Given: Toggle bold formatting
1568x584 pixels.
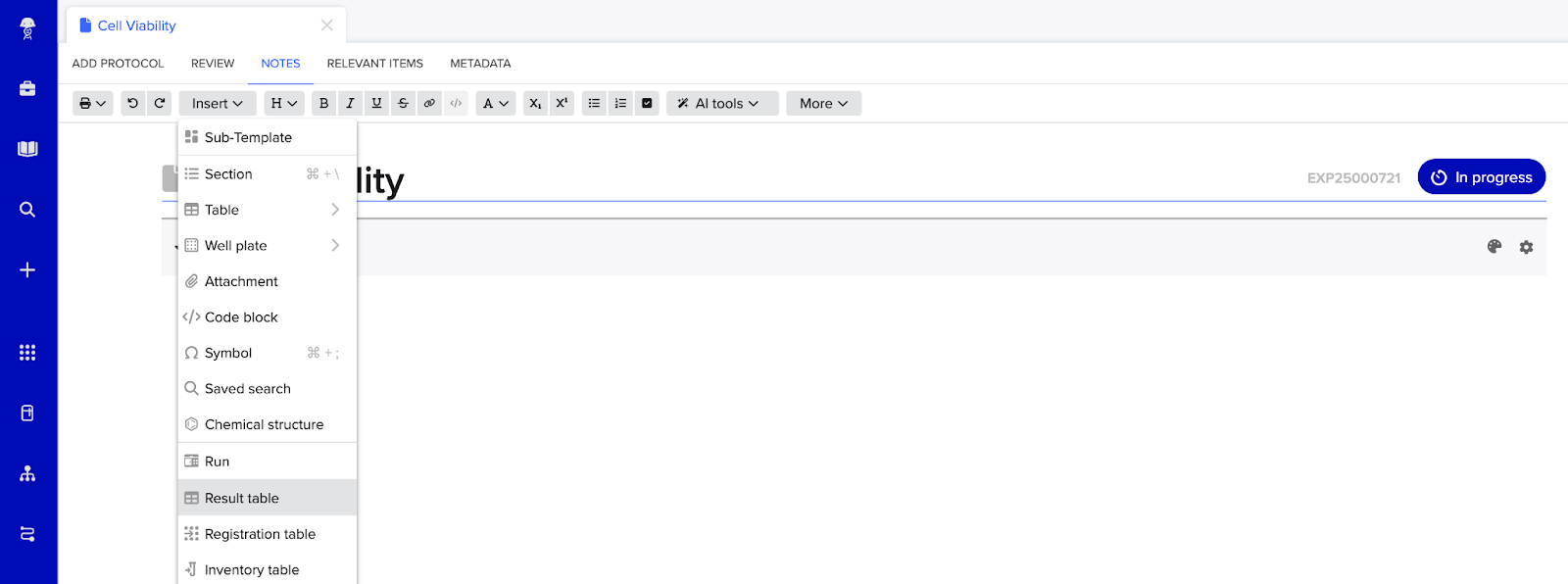Looking at the screenshot, I should 323,103.
